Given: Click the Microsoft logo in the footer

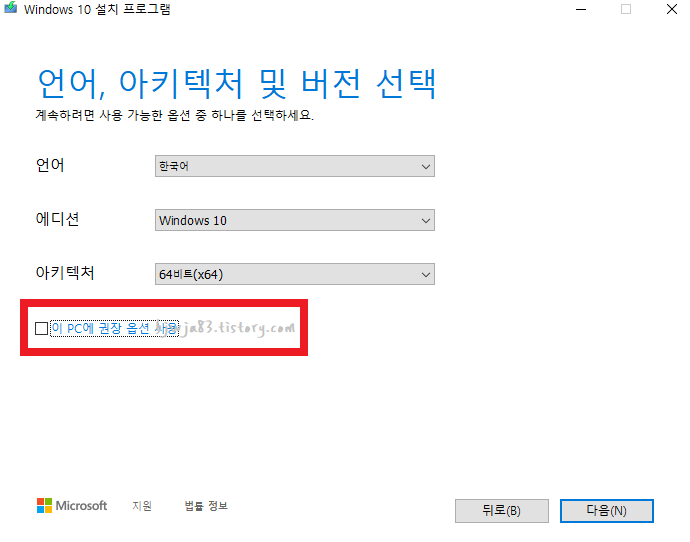Looking at the screenshot, I should coord(72,506).
